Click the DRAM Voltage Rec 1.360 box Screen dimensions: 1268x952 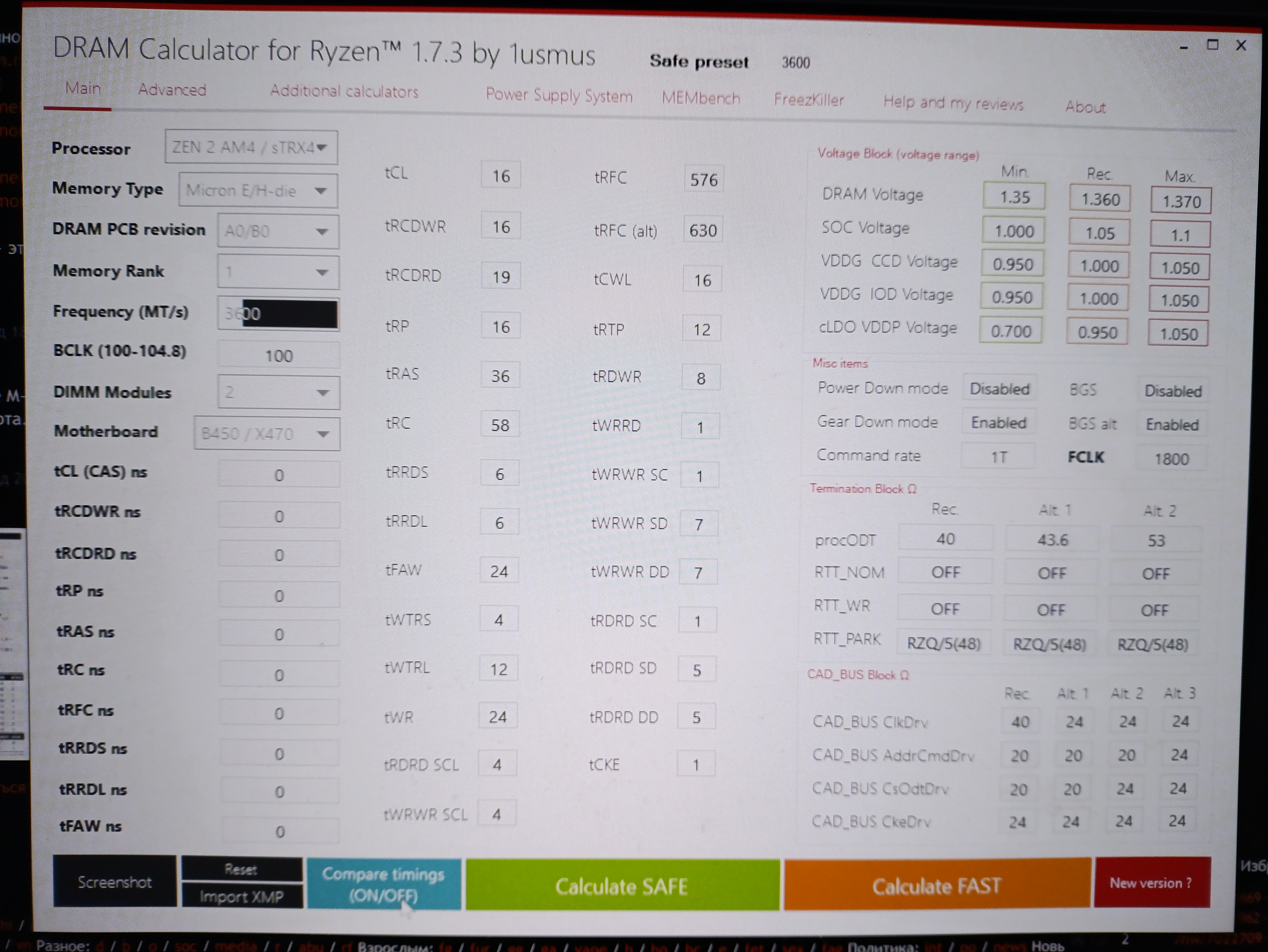click(1100, 199)
